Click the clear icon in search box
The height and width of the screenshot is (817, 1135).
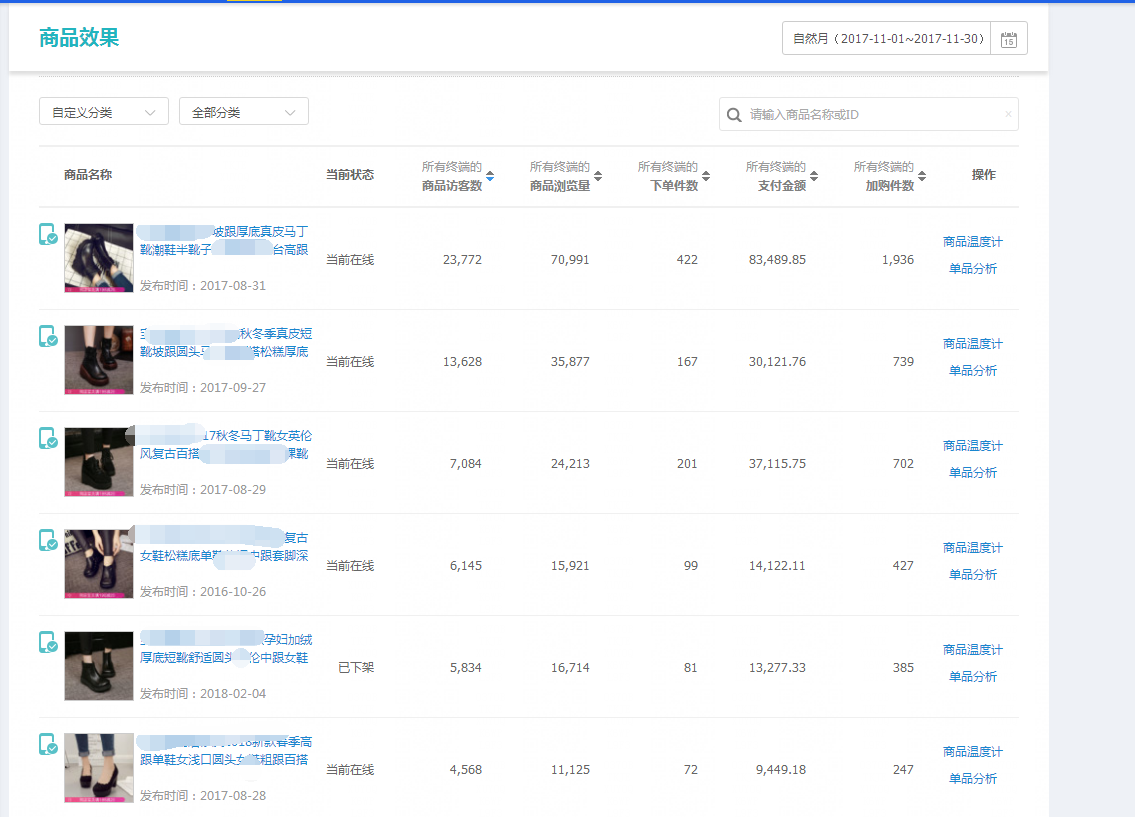tap(1008, 115)
